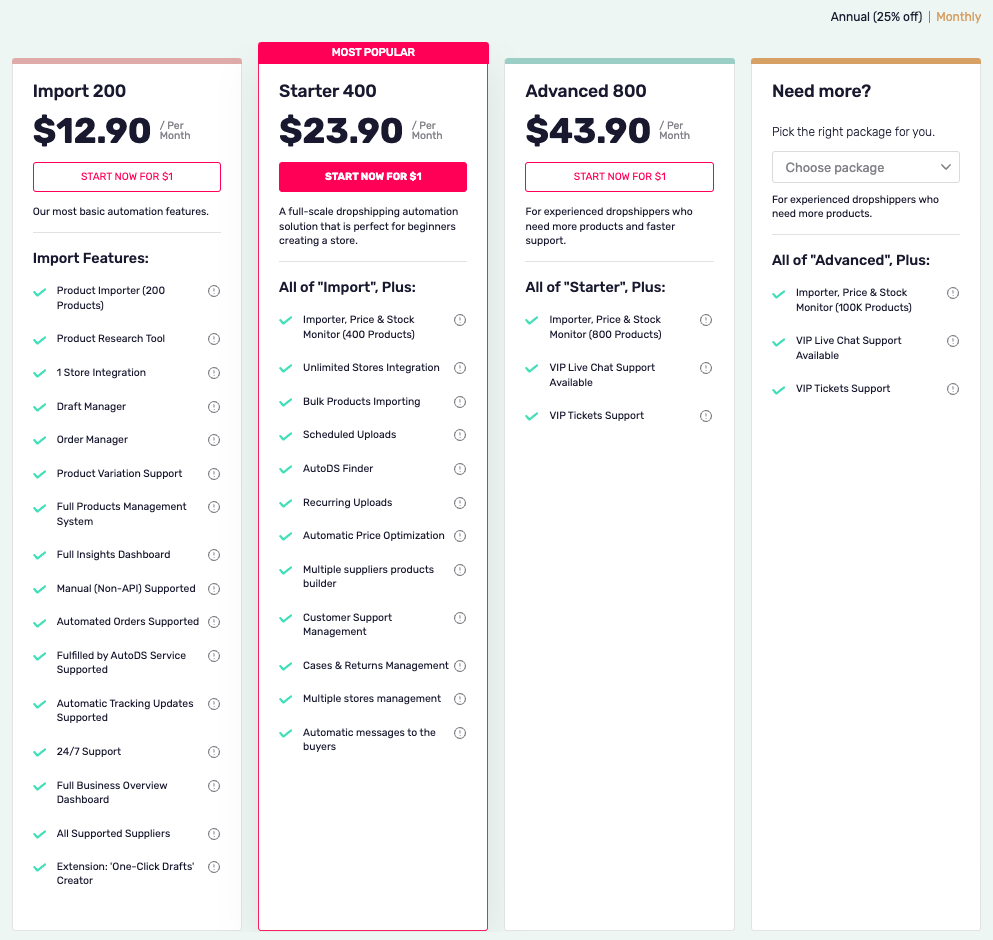Open tooltip icon for Scheduled Uploads
The width and height of the screenshot is (993, 940).
point(459,434)
